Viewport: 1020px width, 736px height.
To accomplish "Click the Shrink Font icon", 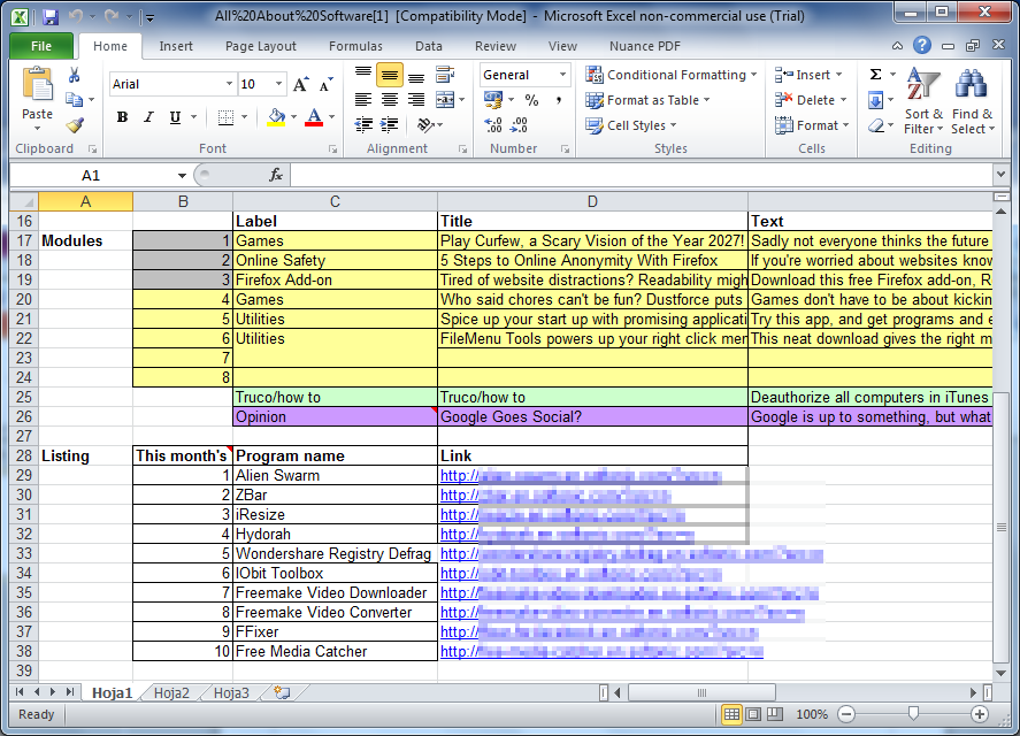I will pos(326,84).
